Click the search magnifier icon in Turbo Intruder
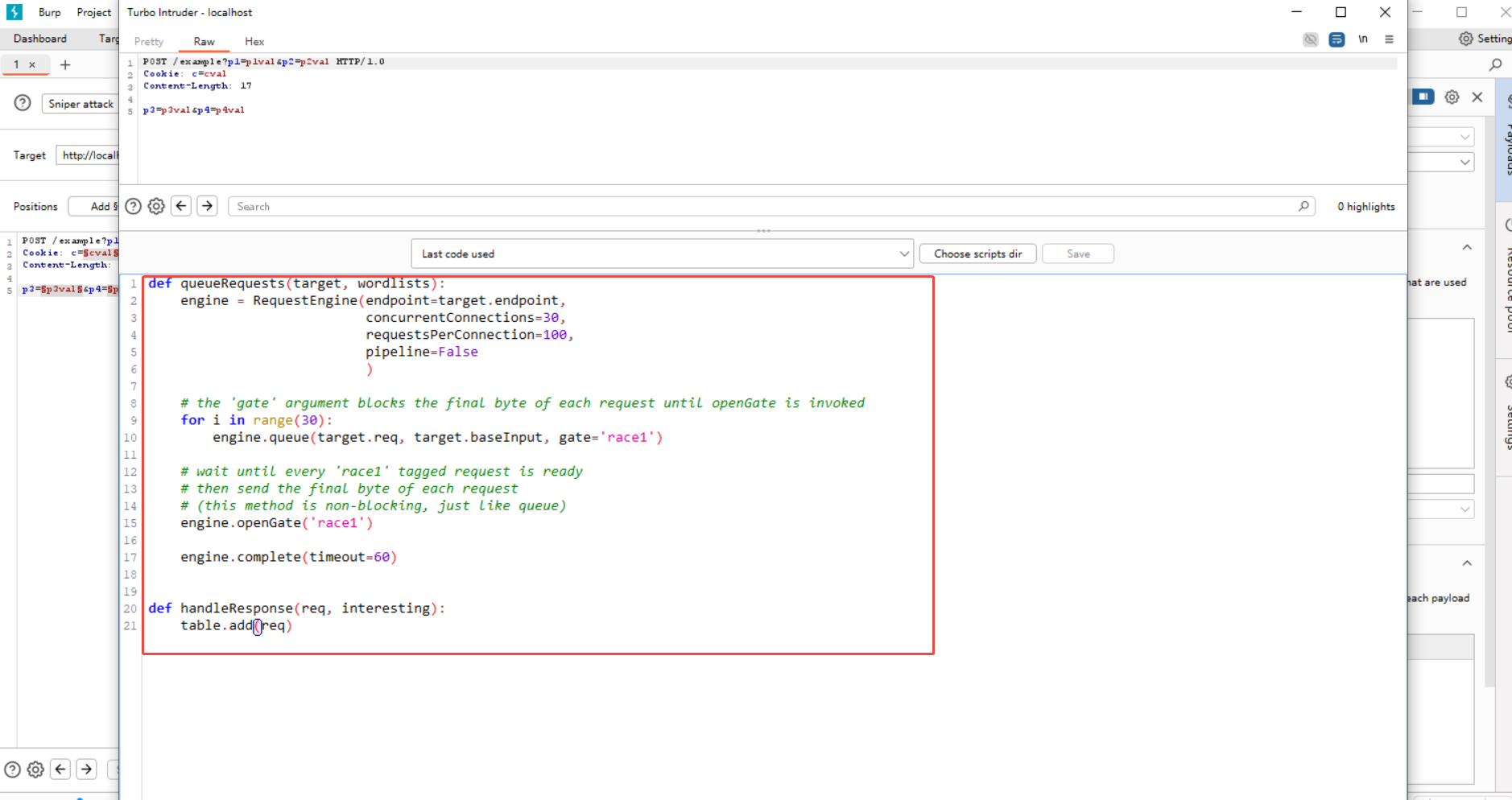The height and width of the screenshot is (800, 1512). pos(1303,207)
